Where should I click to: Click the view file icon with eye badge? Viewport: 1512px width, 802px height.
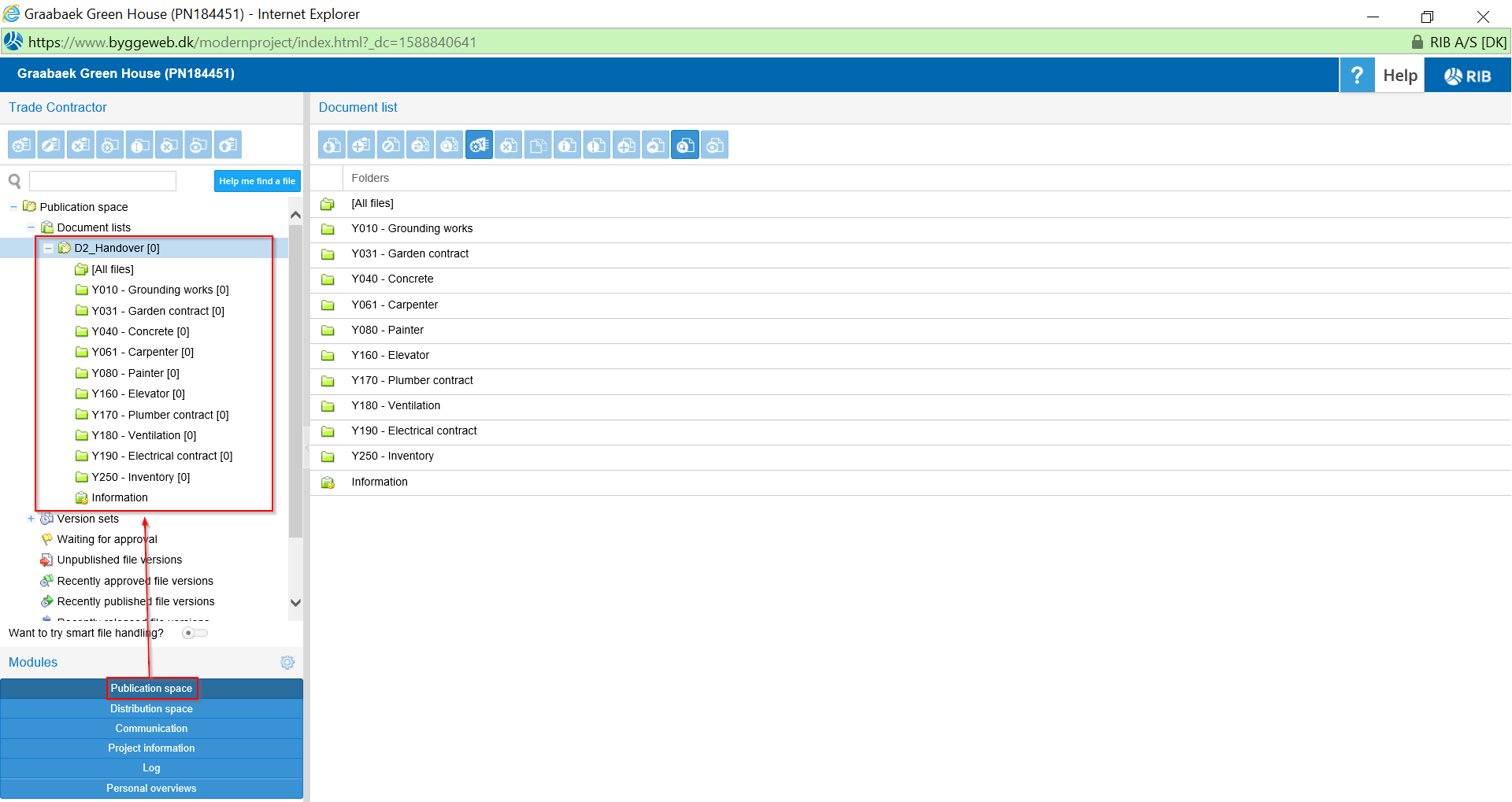(x=714, y=145)
